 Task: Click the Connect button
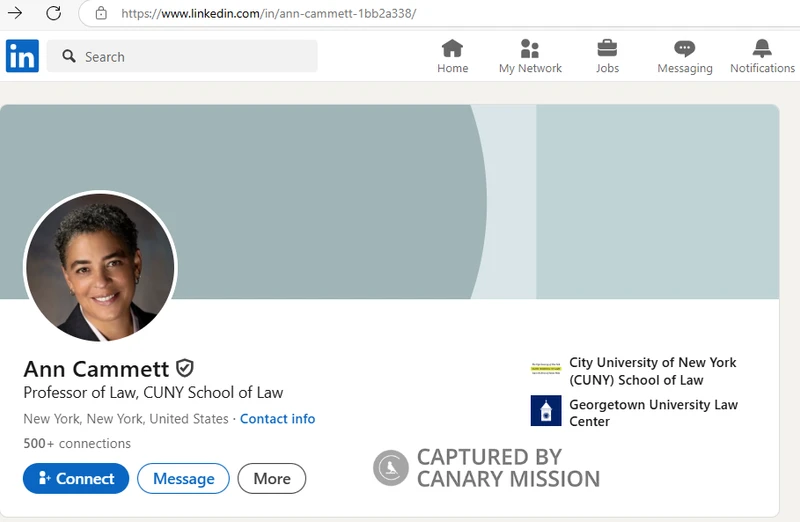[x=76, y=478]
